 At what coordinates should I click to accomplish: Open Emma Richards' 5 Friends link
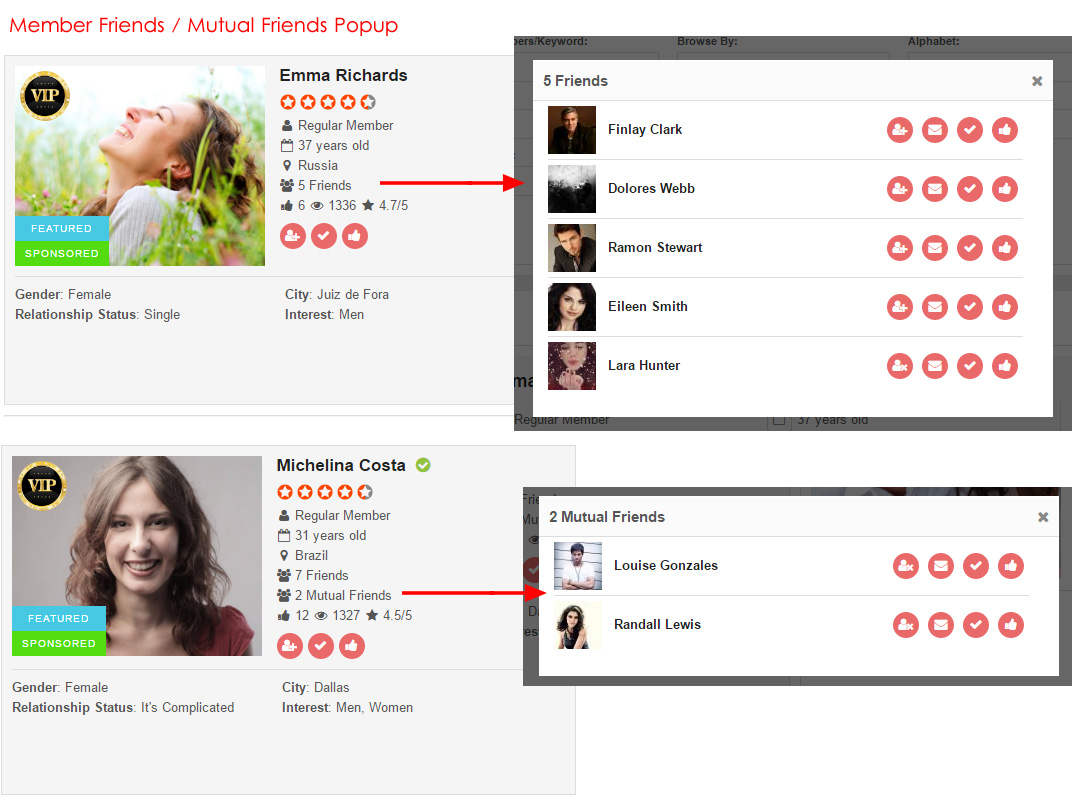[x=324, y=185]
